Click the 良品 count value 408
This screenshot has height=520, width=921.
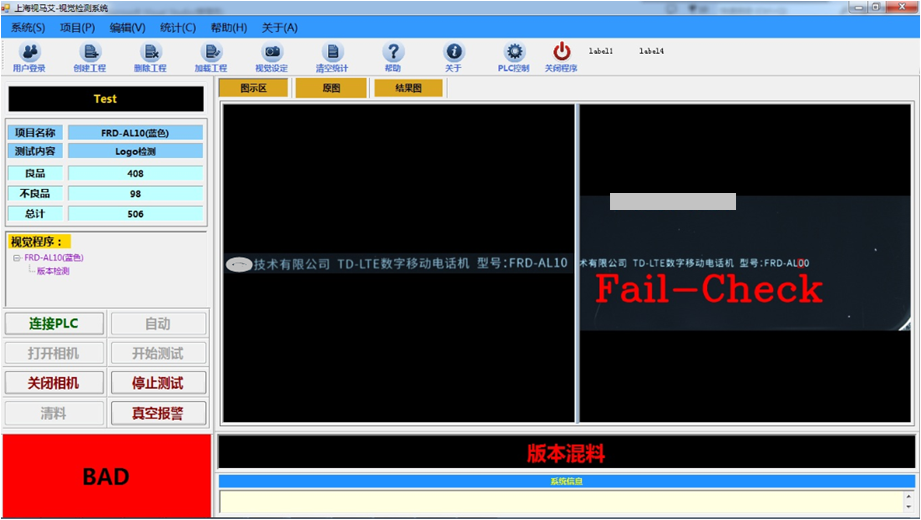pos(135,173)
